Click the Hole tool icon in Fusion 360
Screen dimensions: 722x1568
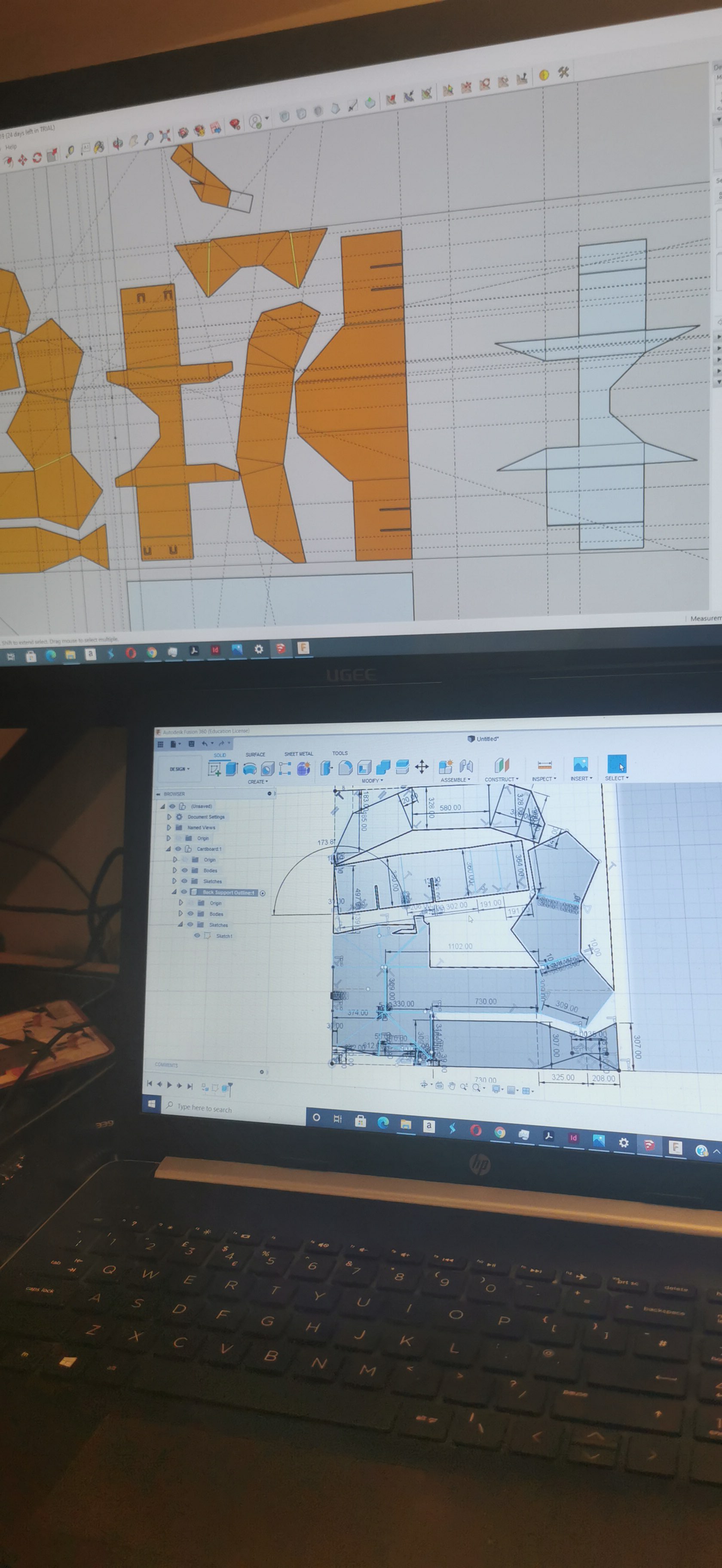[268, 769]
